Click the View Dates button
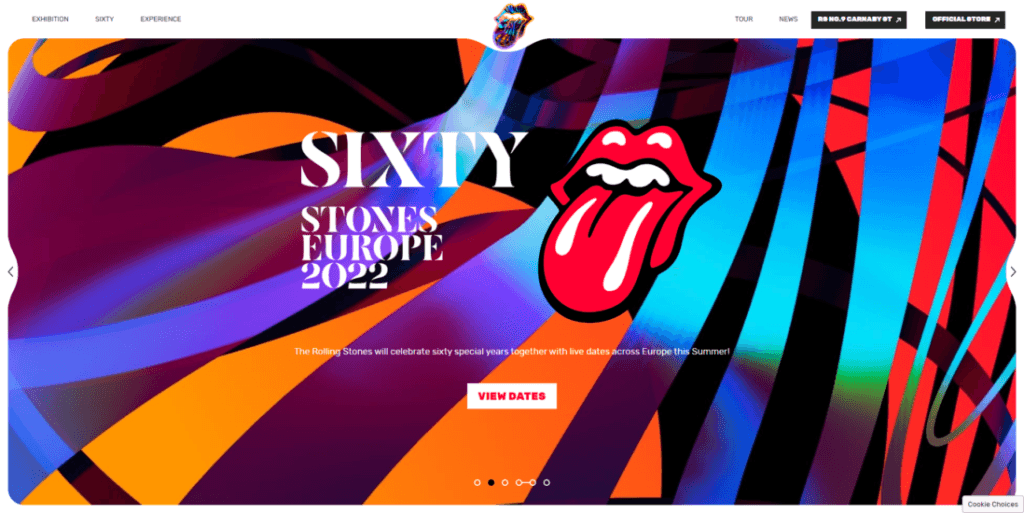Viewport: 1024px width, 513px height. click(512, 396)
